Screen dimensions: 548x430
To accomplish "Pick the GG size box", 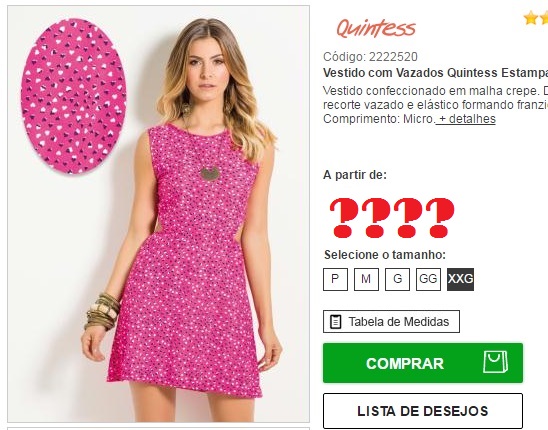I will point(428,279).
